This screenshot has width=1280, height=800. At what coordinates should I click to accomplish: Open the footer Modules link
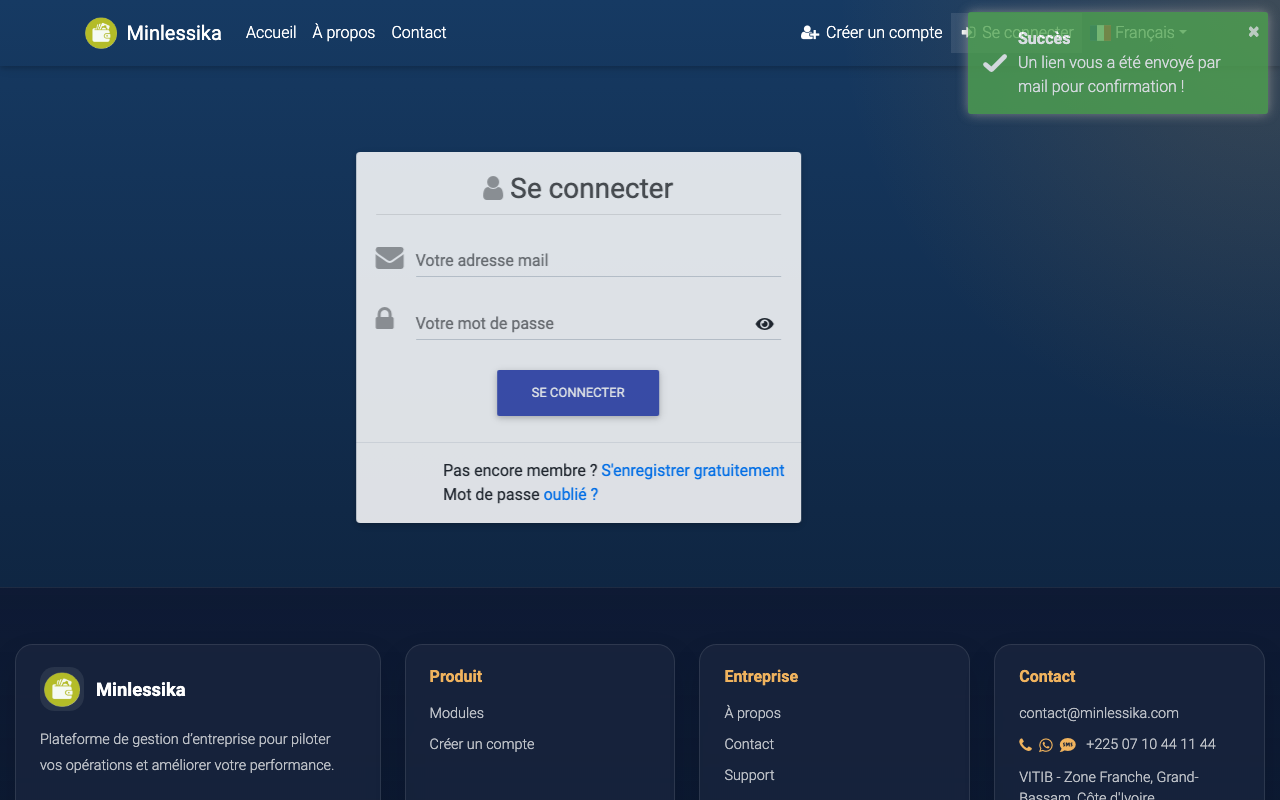(x=457, y=713)
